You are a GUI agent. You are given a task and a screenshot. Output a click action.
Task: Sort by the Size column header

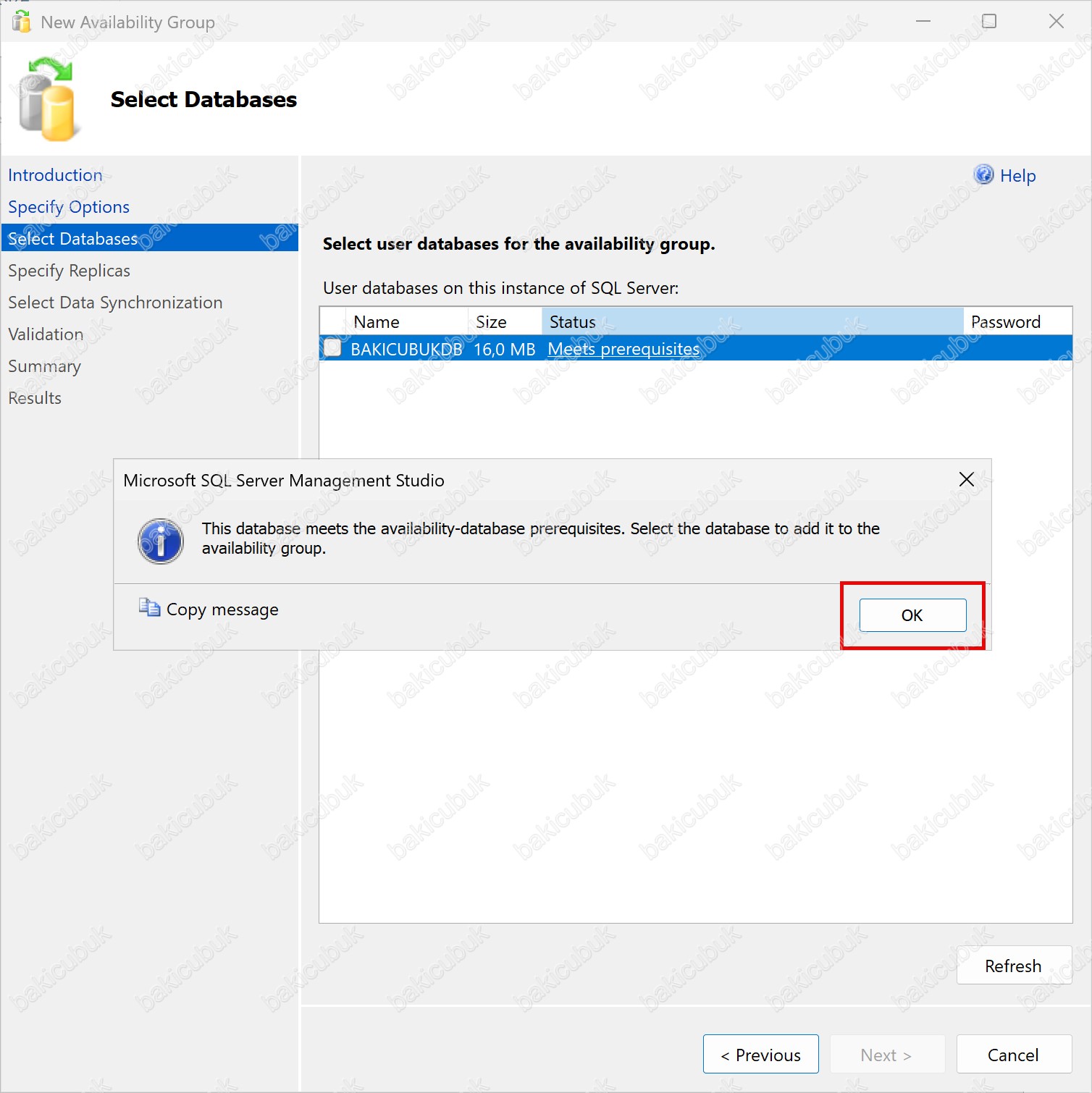tap(491, 322)
